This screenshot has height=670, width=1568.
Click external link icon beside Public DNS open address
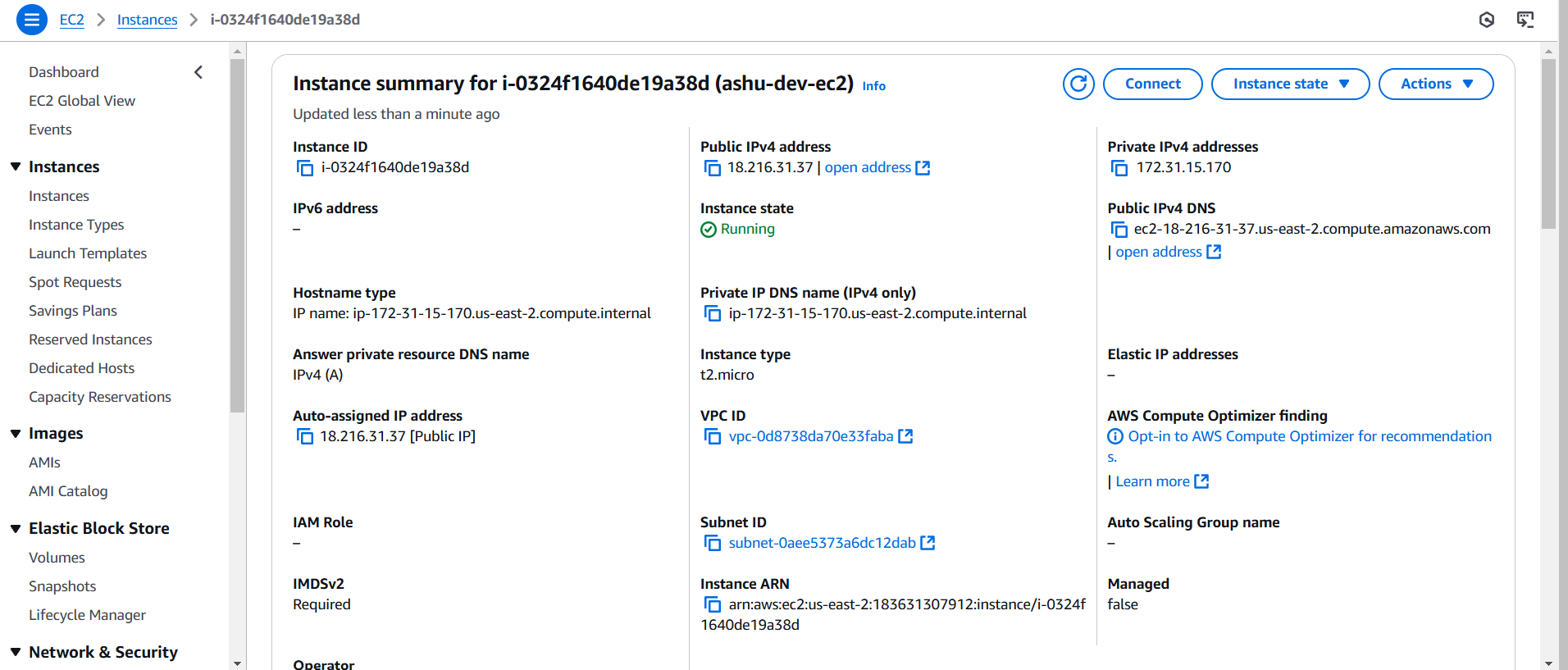pos(1214,252)
